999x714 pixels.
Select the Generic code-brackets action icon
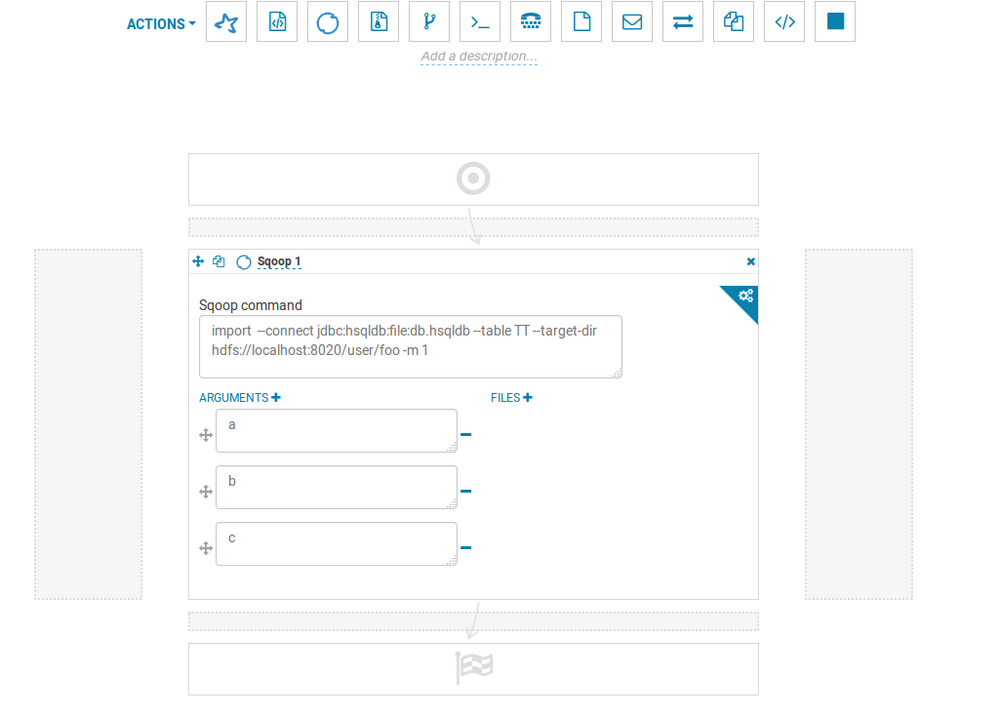pyautogui.click(x=784, y=22)
